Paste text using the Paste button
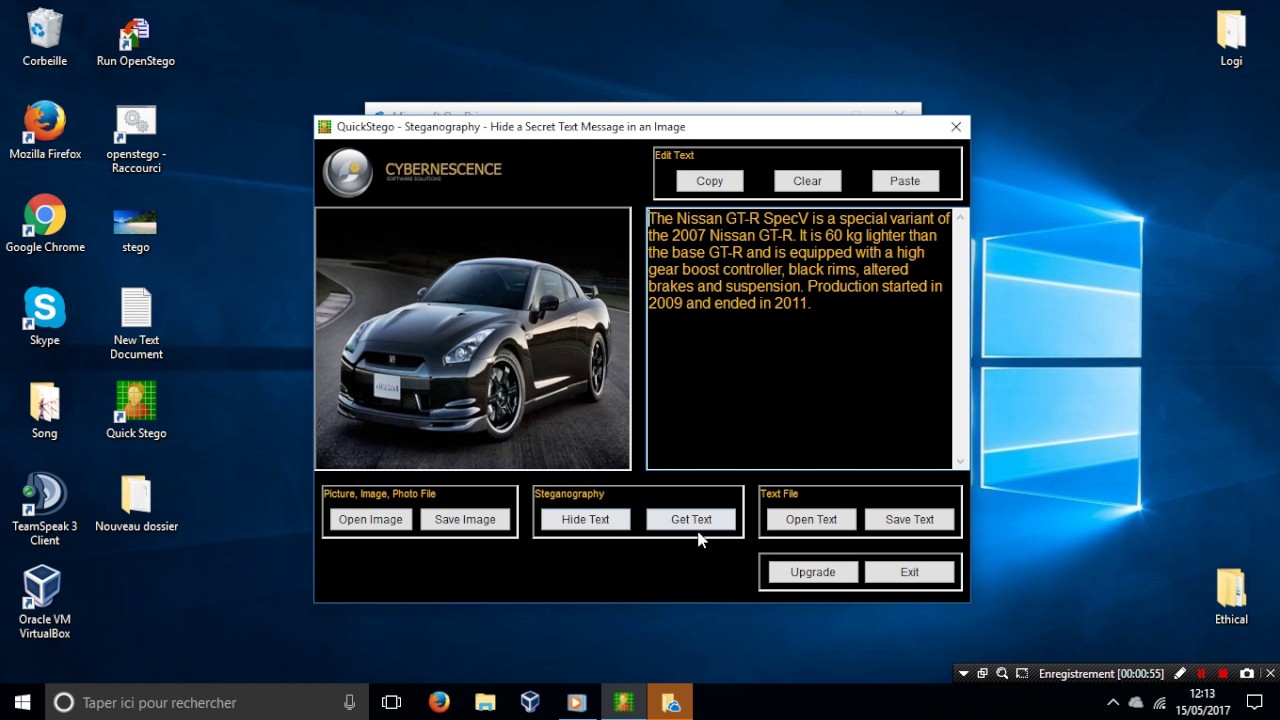The width and height of the screenshot is (1280, 720). (x=905, y=181)
